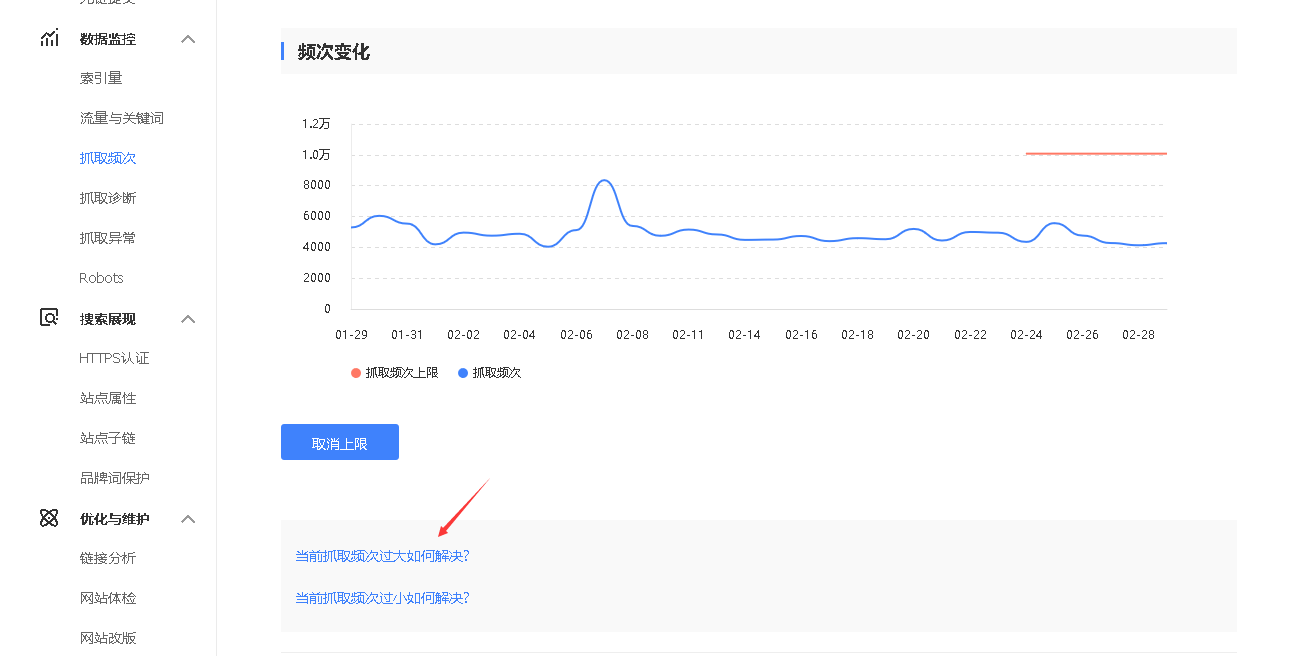1307x656 pixels.
Task: Collapse the 优化与维护 section chevron
Action: tap(188, 519)
